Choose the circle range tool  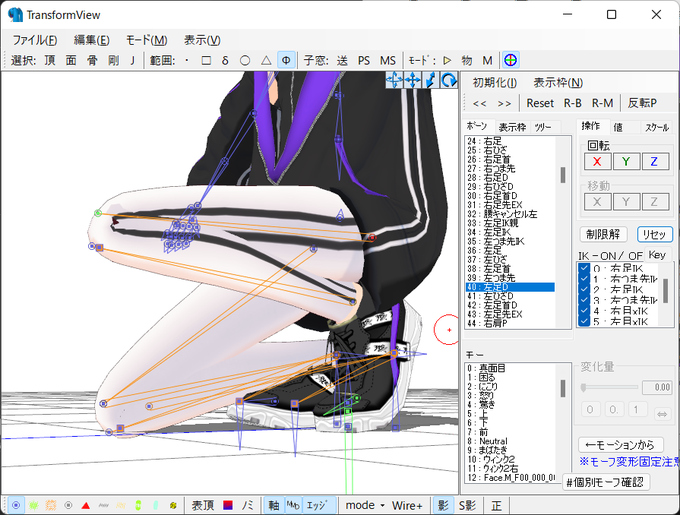click(245, 60)
